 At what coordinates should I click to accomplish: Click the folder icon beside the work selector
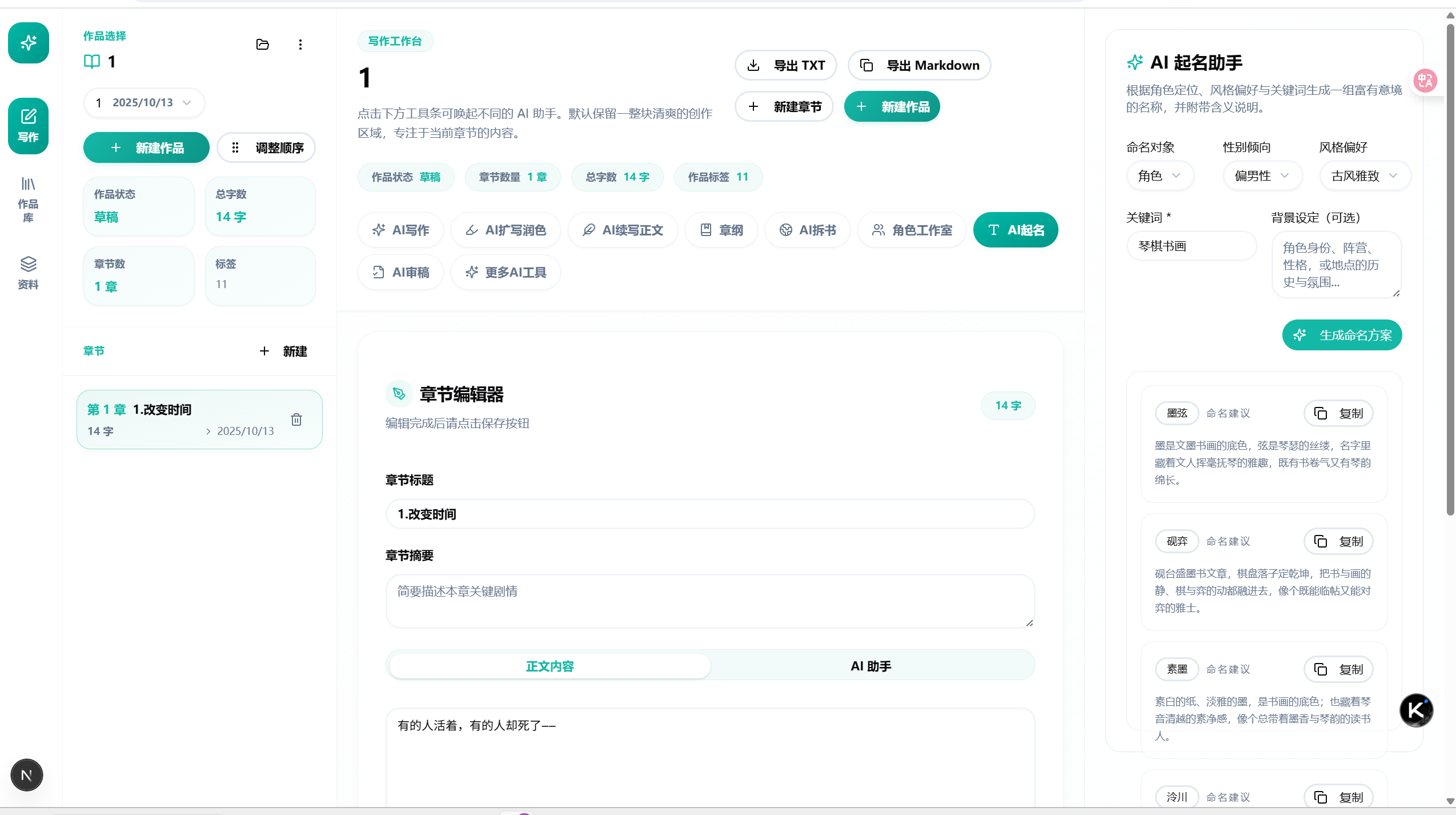click(x=262, y=45)
